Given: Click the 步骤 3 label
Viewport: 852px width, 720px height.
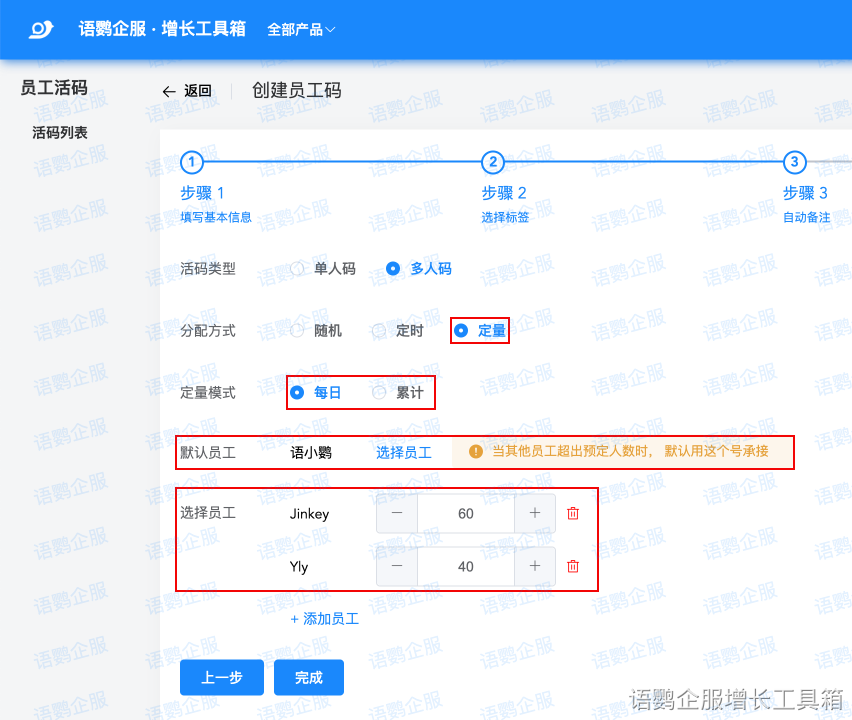Looking at the screenshot, I should point(805,193).
